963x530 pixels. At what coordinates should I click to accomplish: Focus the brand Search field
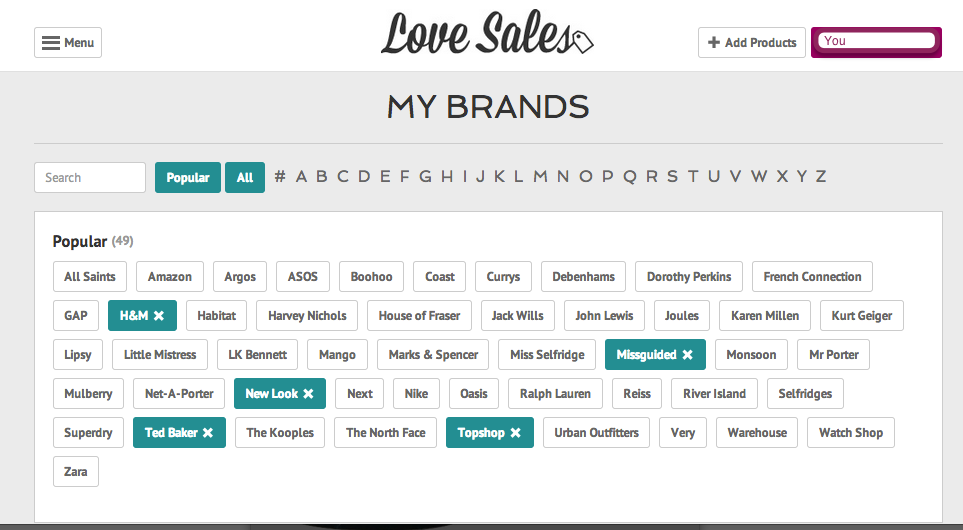pyautogui.click(x=90, y=177)
